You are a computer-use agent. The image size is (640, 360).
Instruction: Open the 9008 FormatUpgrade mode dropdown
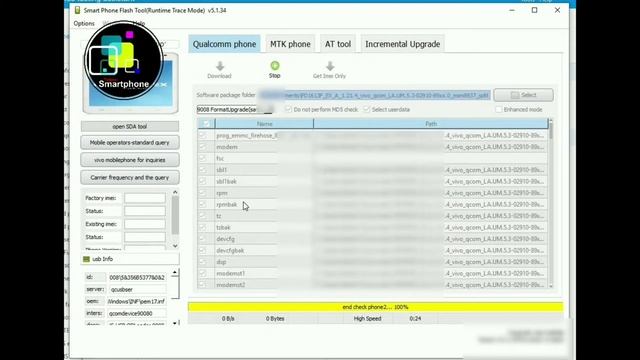click(235, 109)
